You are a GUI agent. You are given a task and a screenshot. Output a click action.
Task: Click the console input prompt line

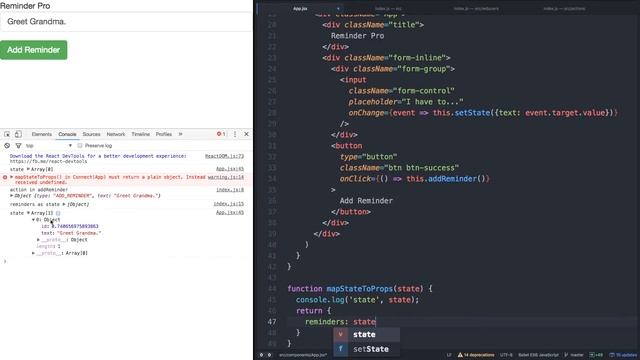coord(126,261)
